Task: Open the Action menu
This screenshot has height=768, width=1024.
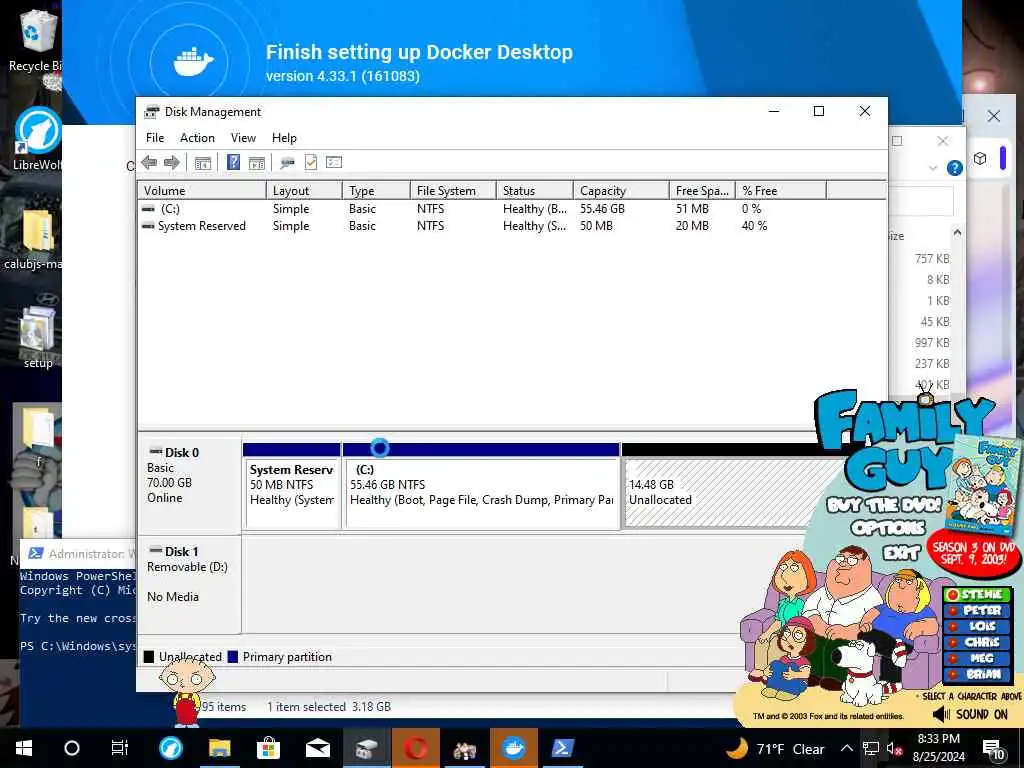Action: pyautogui.click(x=197, y=138)
